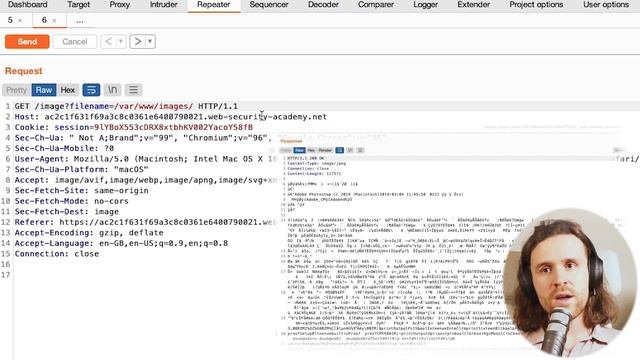Screen dimensions: 640x360
Task: Switch to the Logger tab
Action: (x=425, y=5)
